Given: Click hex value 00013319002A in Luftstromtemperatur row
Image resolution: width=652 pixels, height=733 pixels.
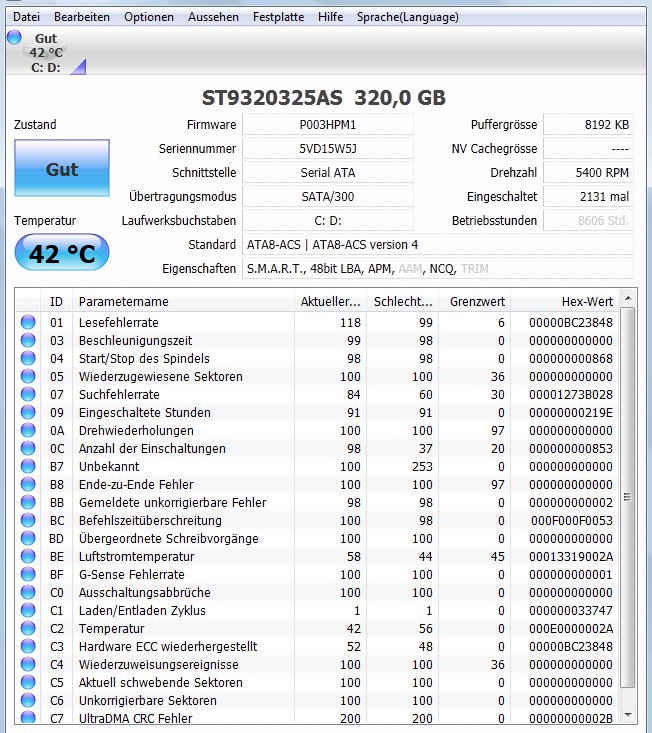Looking at the screenshot, I should (571, 556).
